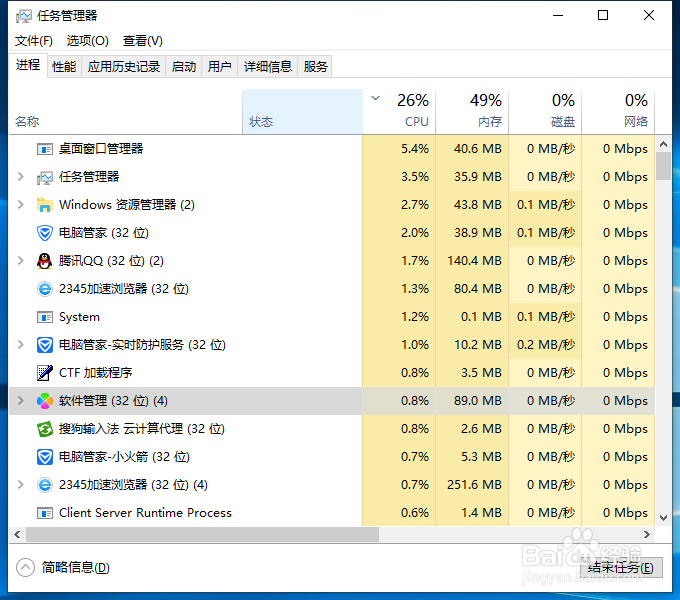The height and width of the screenshot is (600, 680).
Task: Expand the 任务管理器 process group
Action: click(20, 177)
